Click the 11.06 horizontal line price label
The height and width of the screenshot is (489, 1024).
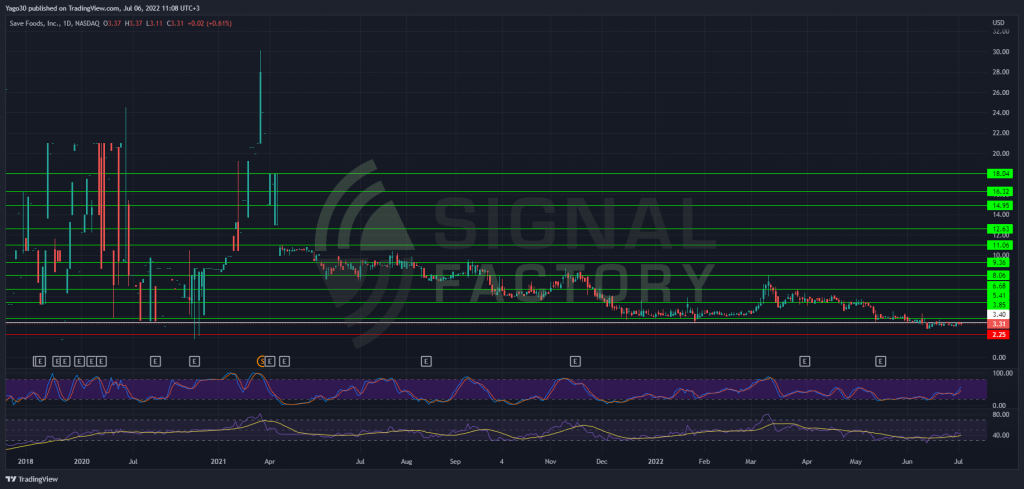[x=1000, y=245]
